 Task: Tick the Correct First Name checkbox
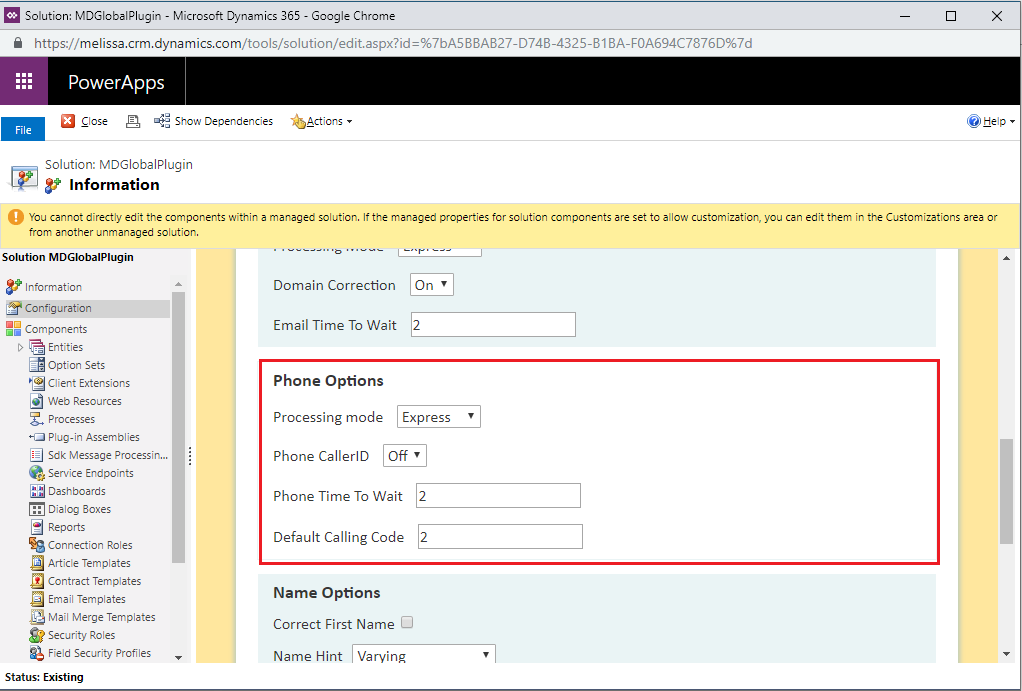click(407, 623)
